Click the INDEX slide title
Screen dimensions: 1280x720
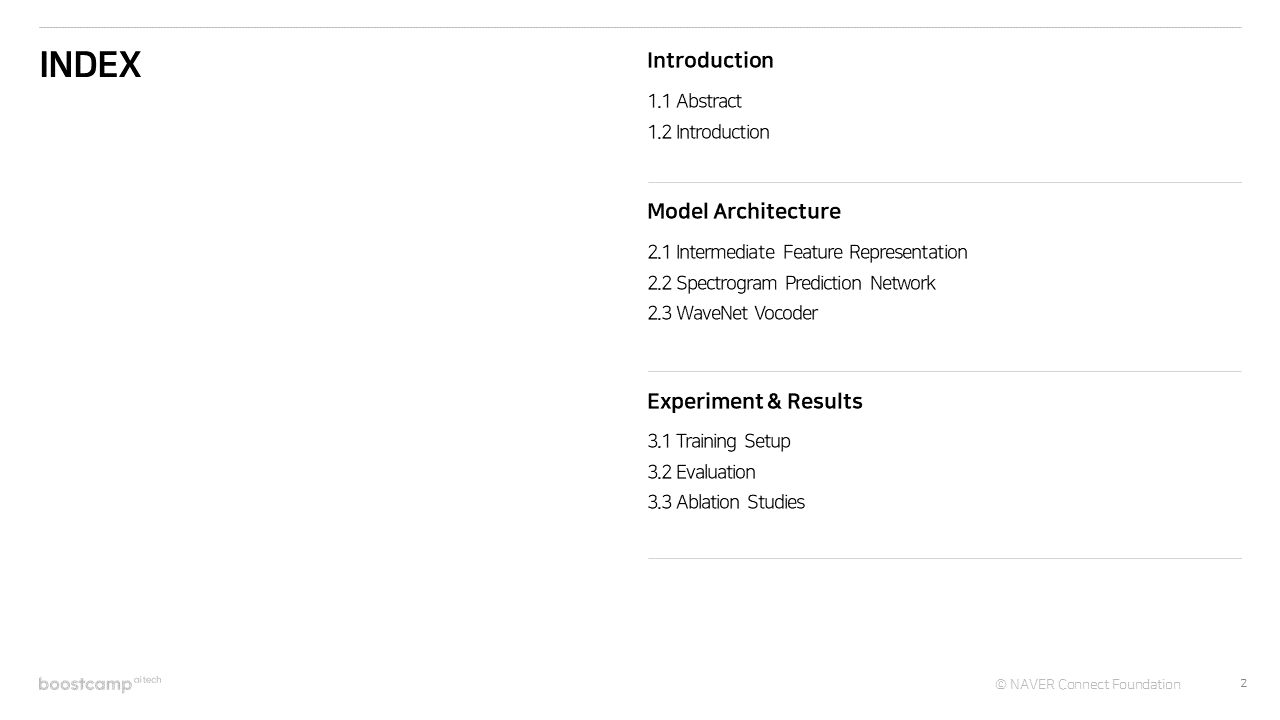click(x=90, y=65)
